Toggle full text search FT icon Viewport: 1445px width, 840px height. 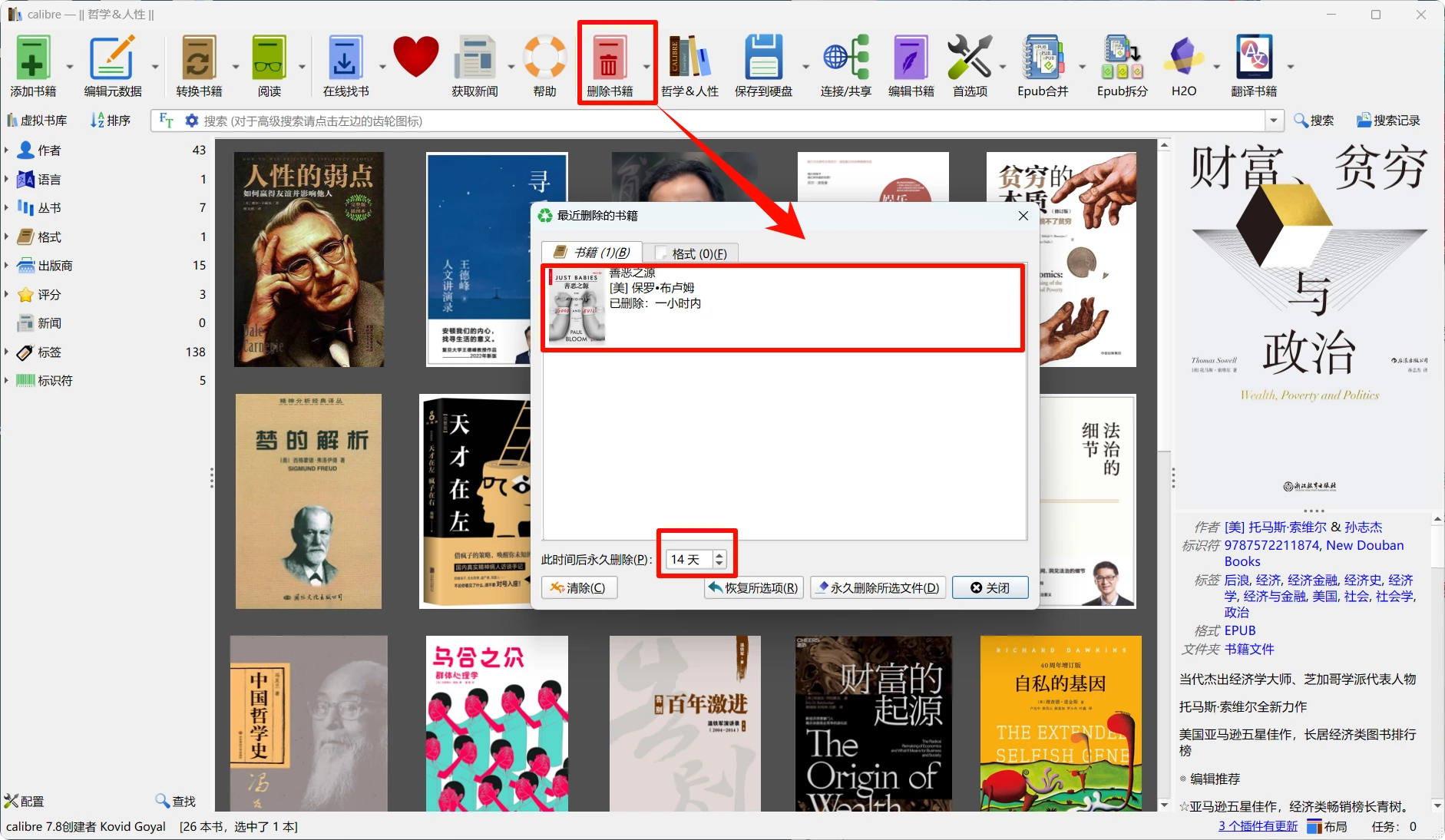(166, 121)
